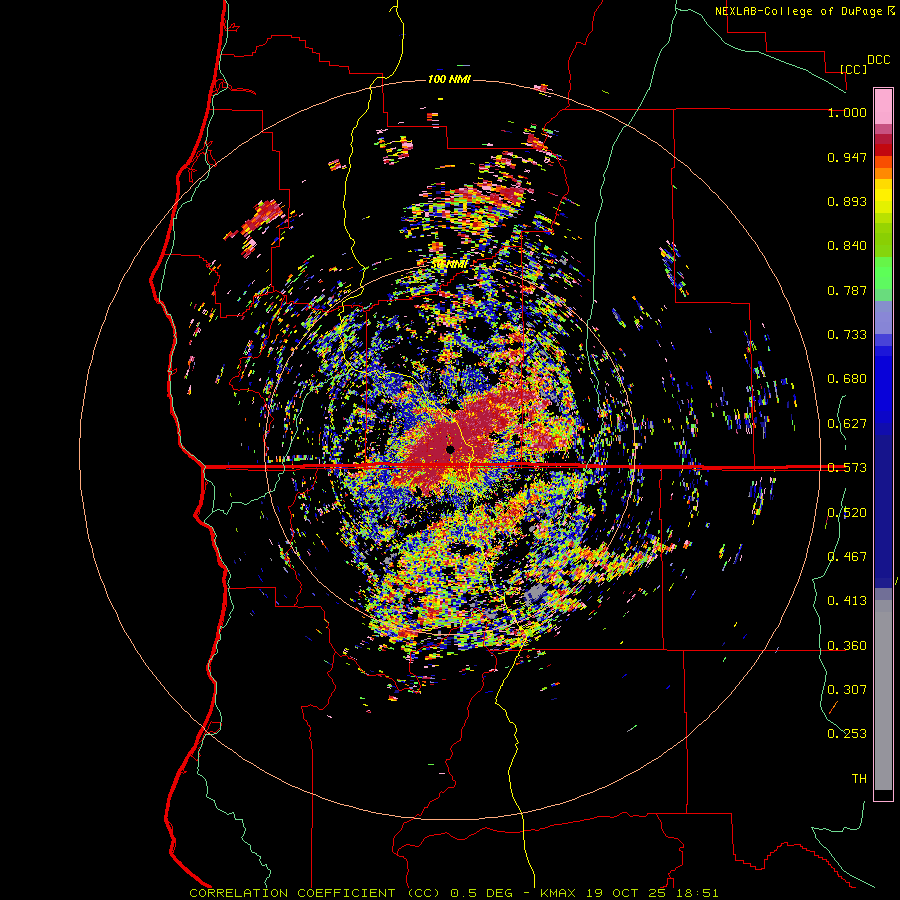900x900 pixels.
Task: Click the KMAX station identifier in the footer
Action: pos(559,893)
